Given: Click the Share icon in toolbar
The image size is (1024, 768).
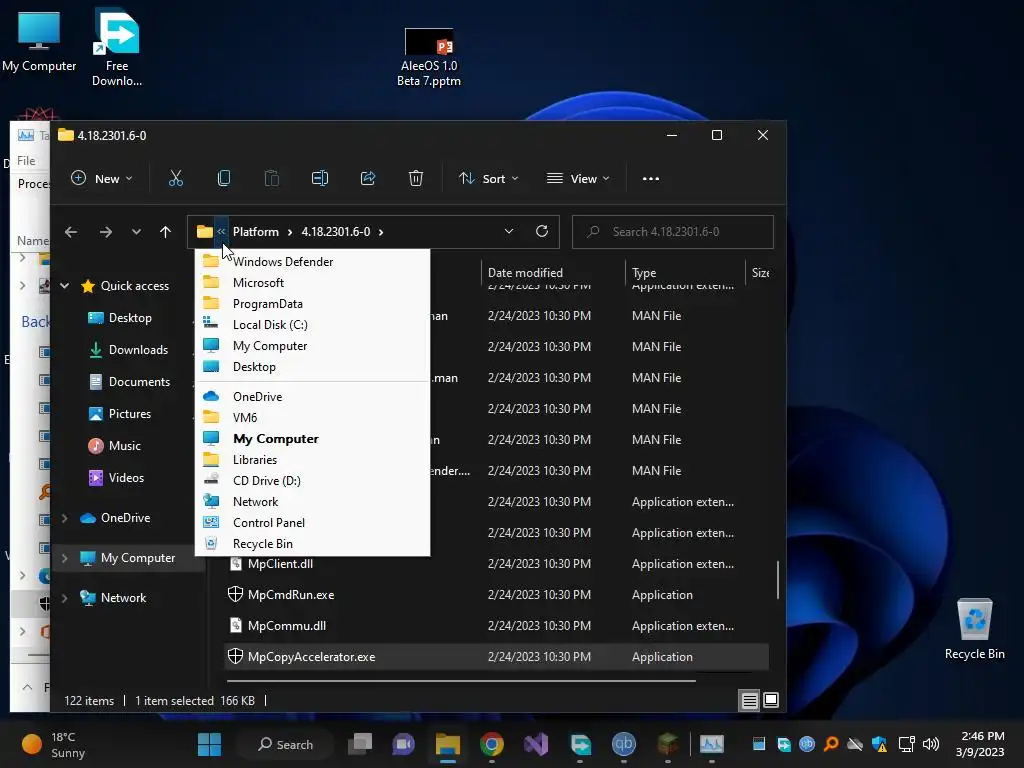Looking at the screenshot, I should pos(368,178).
